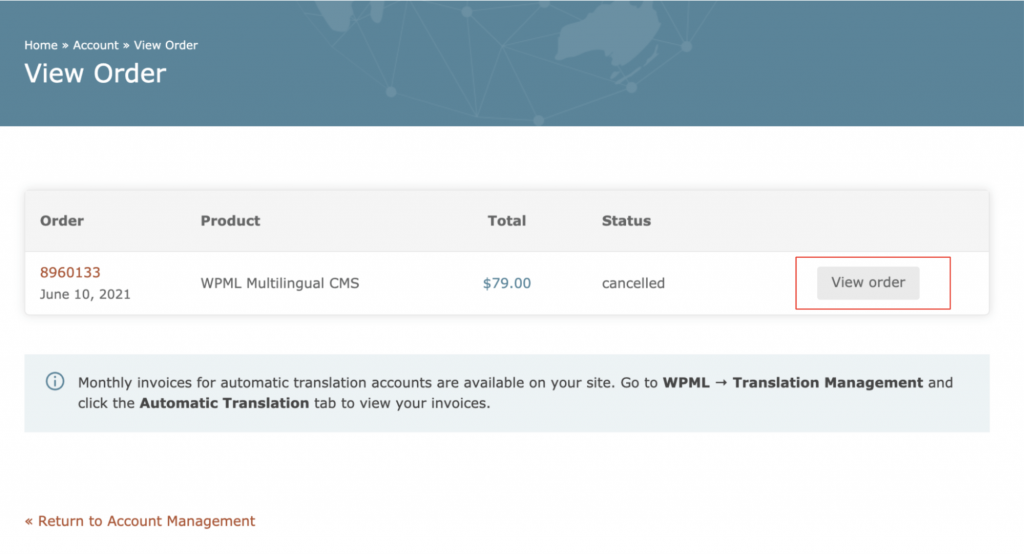Click the Status column header

[x=626, y=221]
